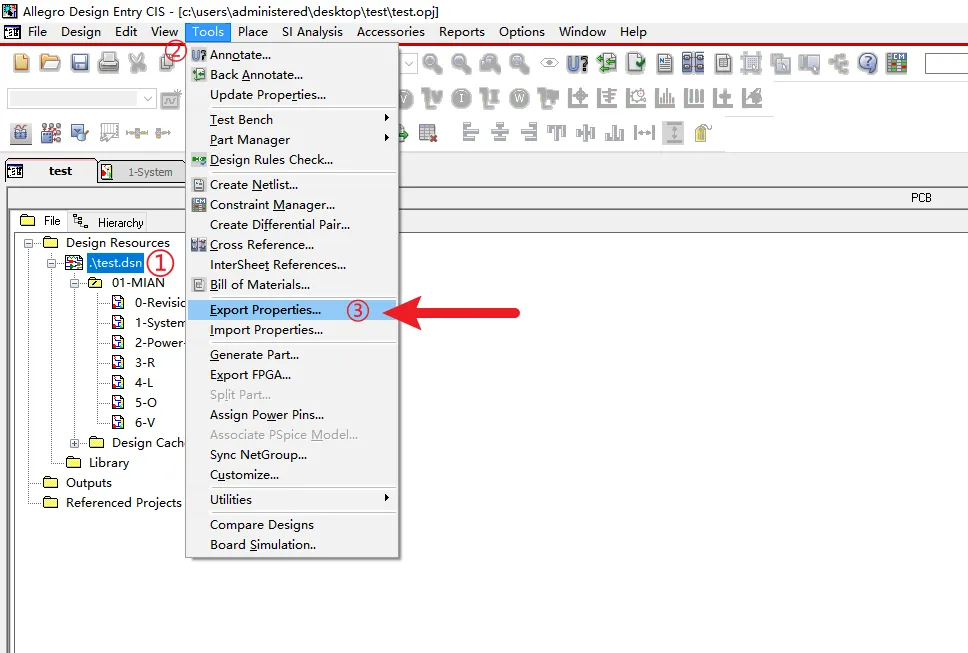The width and height of the screenshot is (968, 653).
Task: Select the Outputs folder in tree
Action: [88, 483]
